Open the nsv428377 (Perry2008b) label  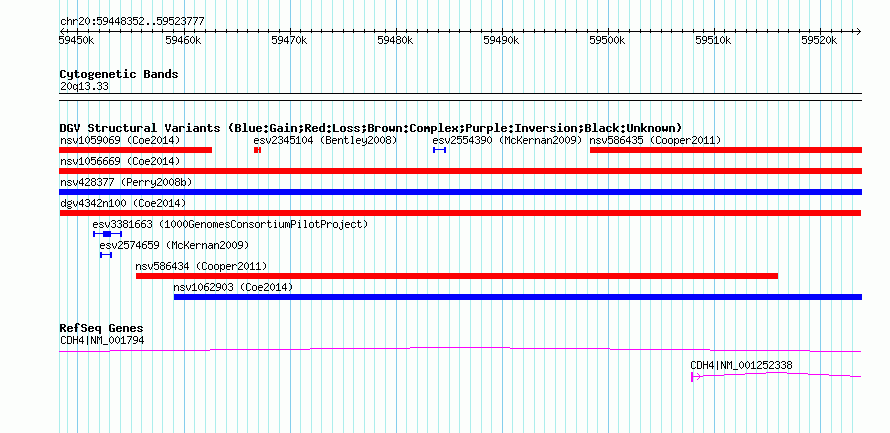pos(126,182)
